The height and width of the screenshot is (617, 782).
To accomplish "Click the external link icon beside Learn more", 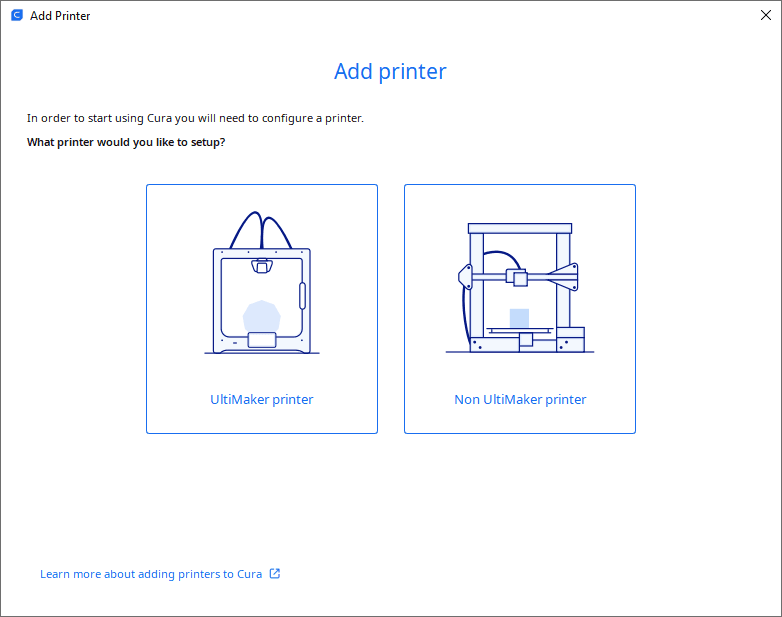I will (x=275, y=574).
